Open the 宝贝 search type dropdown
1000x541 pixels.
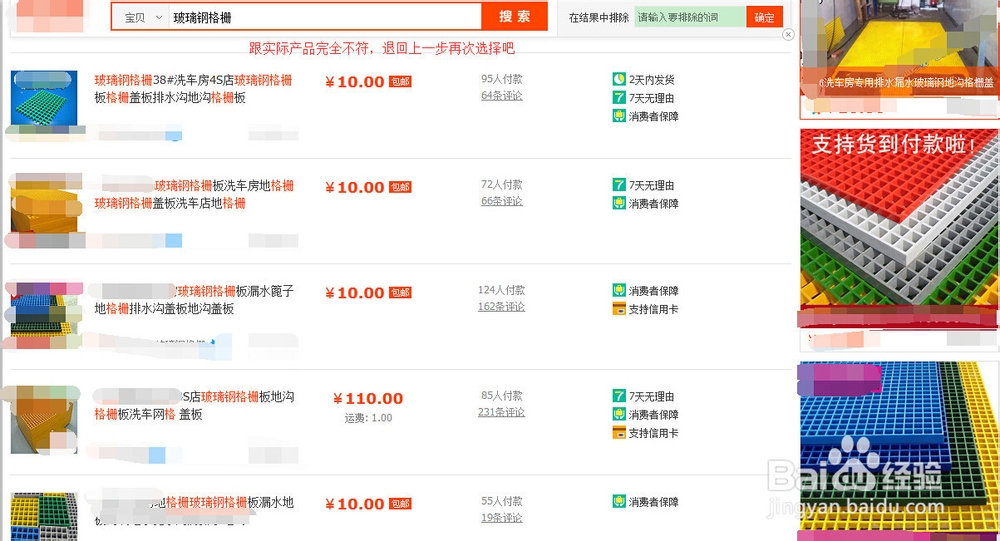tap(143, 18)
